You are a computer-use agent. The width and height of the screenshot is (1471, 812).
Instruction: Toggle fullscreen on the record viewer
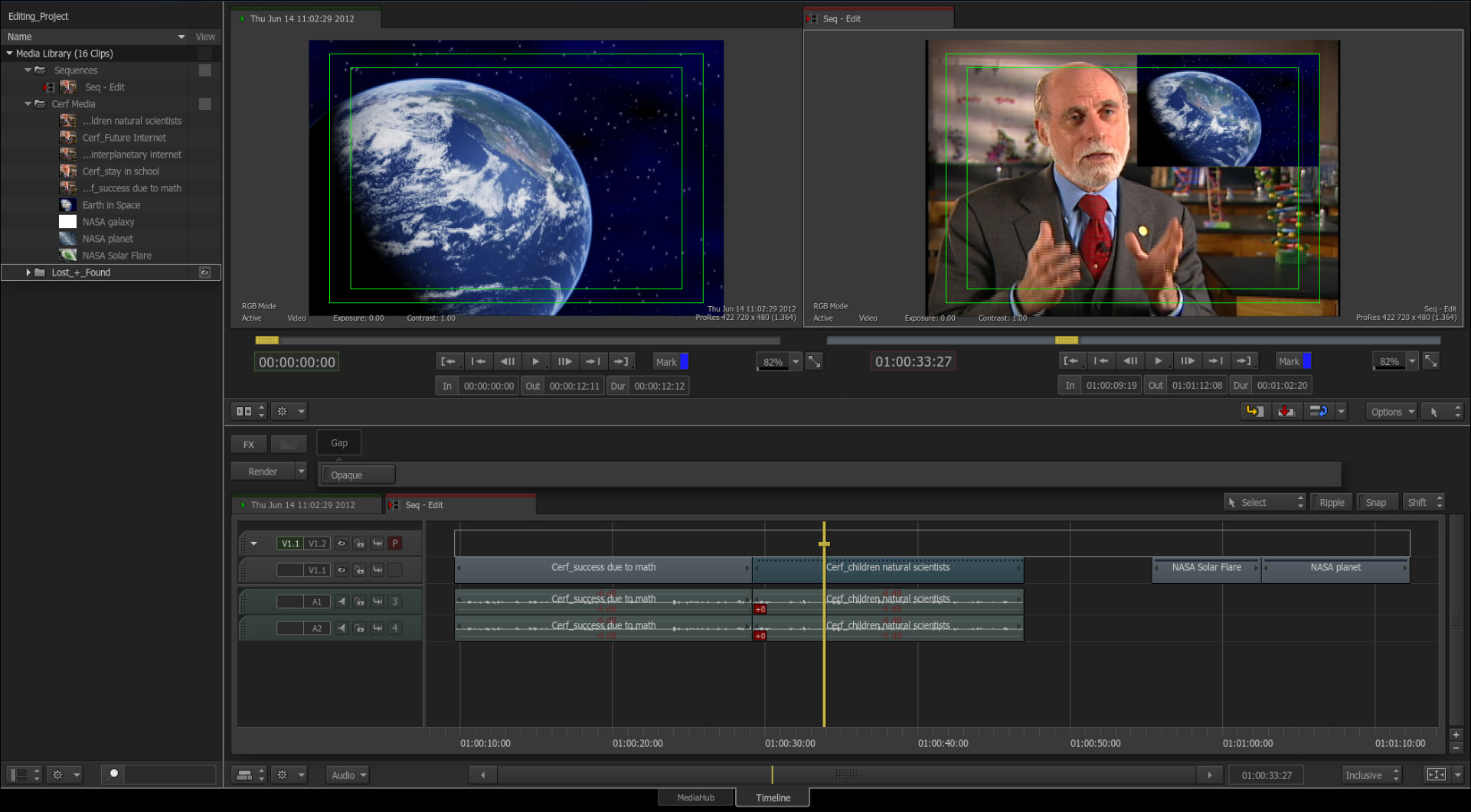(1430, 360)
